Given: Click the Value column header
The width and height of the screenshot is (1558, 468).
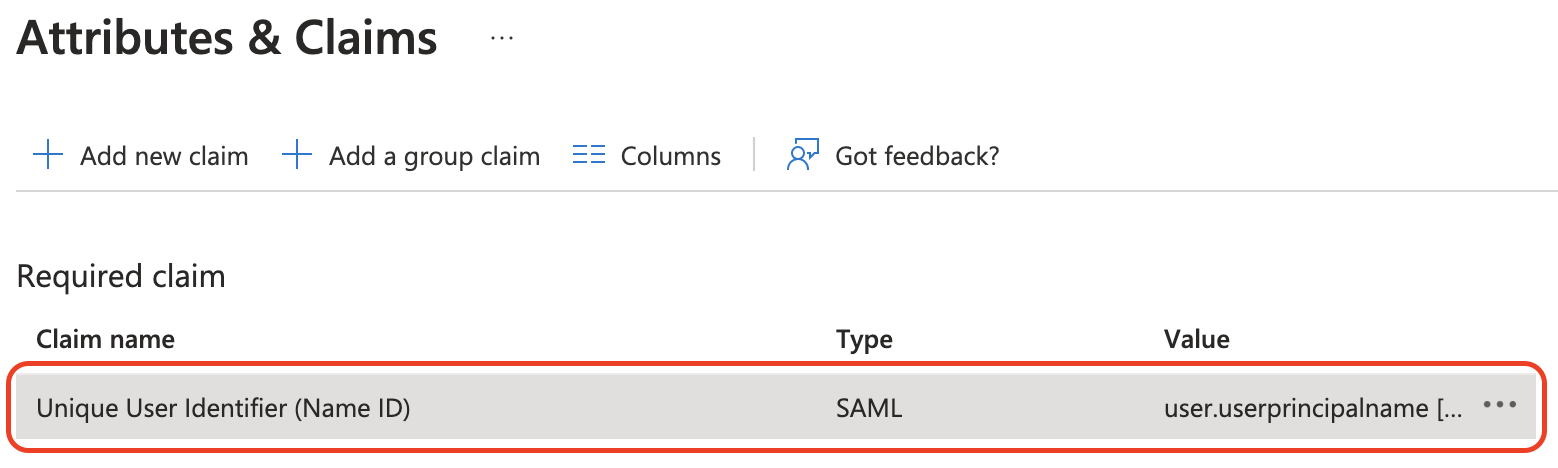Looking at the screenshot, I should [1196, 339].
